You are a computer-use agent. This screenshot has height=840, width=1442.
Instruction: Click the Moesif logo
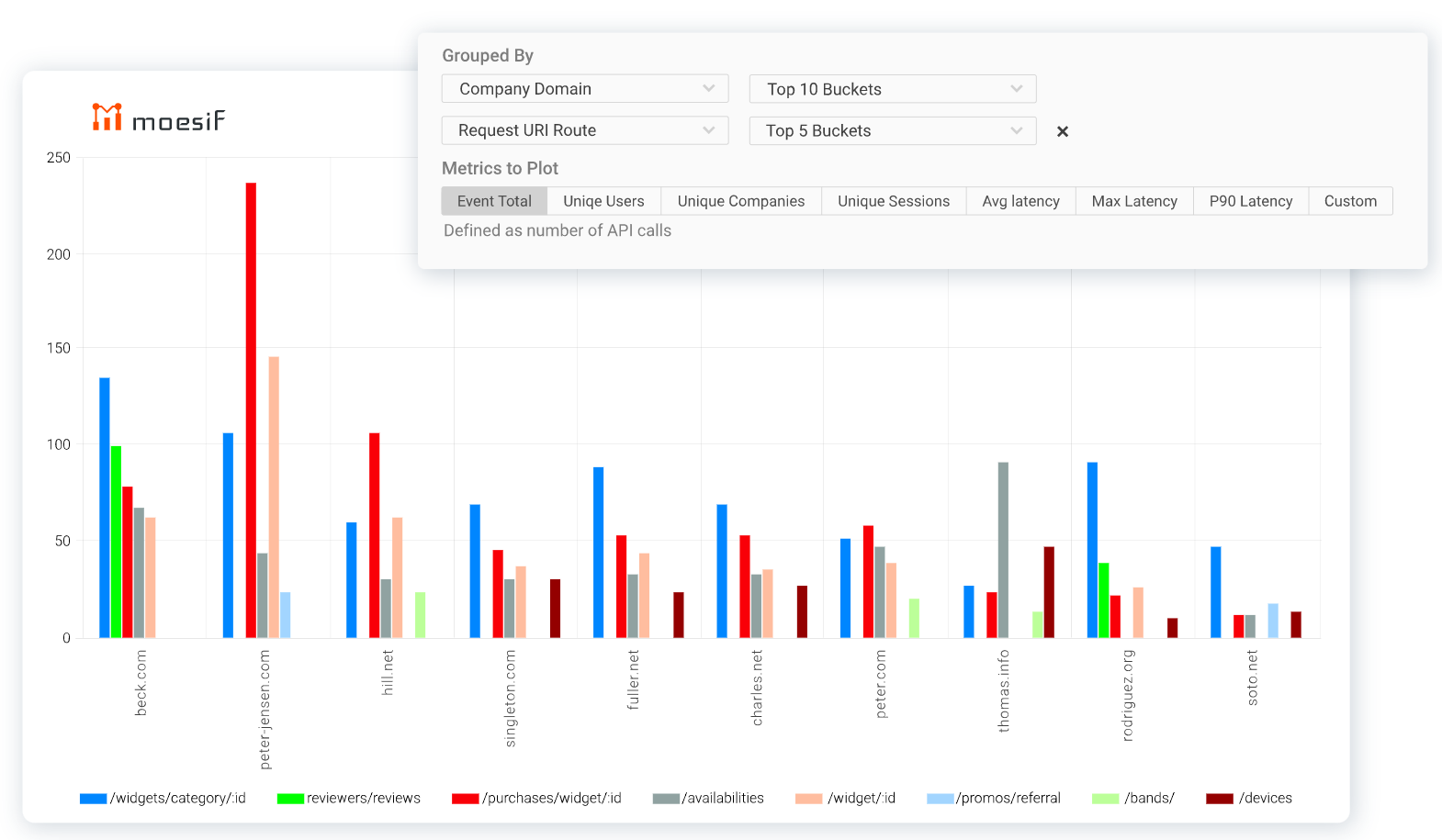(x=158, y=118)
